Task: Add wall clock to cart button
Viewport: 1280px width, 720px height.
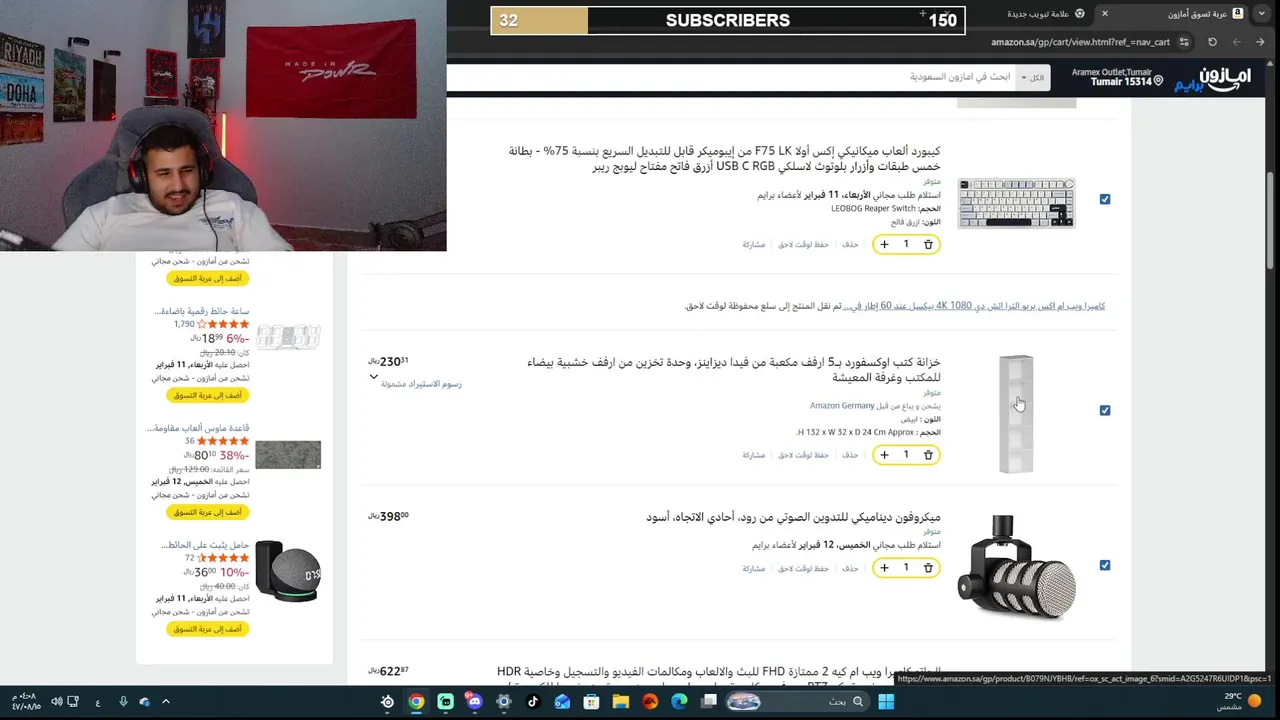Action: coord(207,395)
